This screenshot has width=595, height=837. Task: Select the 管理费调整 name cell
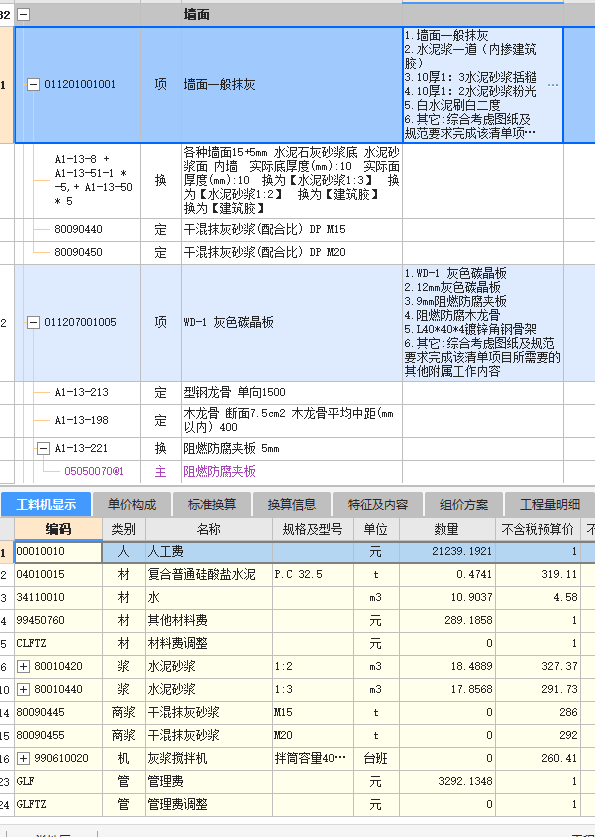pos(209,804)
